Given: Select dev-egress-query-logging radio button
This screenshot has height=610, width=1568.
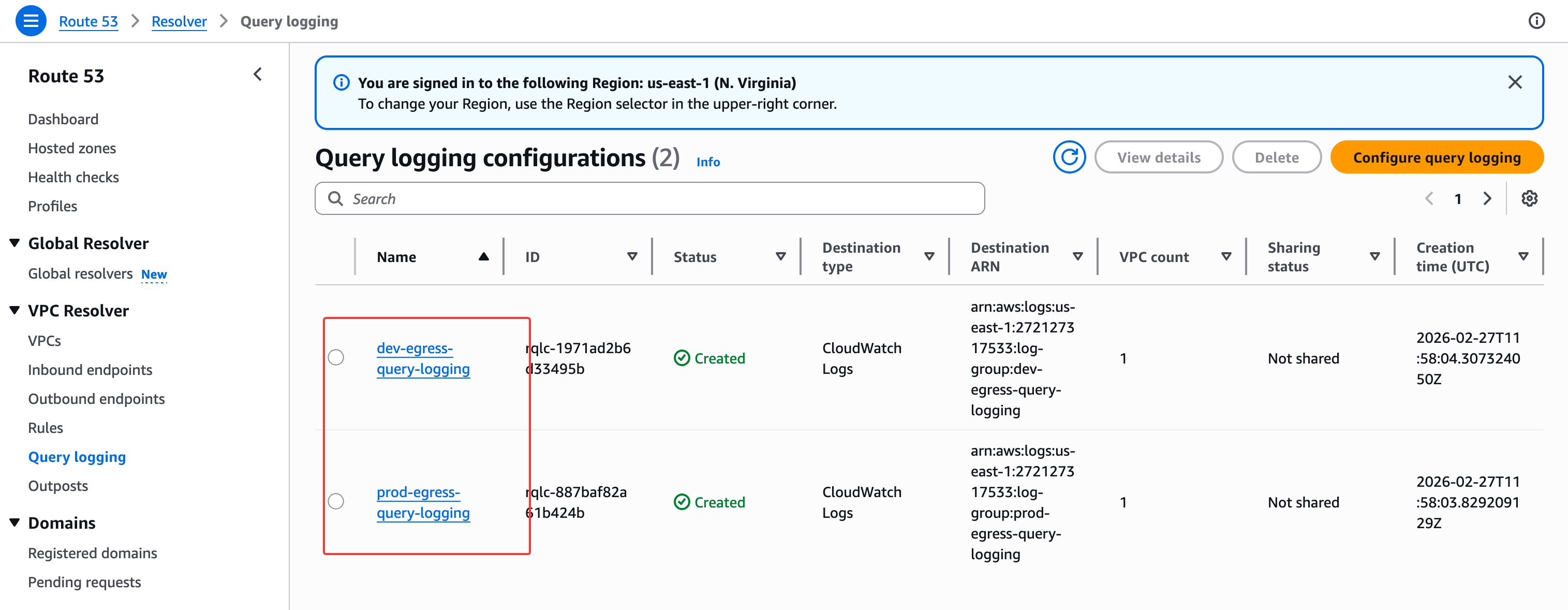Looking at the screenshot, I should 336,358.
